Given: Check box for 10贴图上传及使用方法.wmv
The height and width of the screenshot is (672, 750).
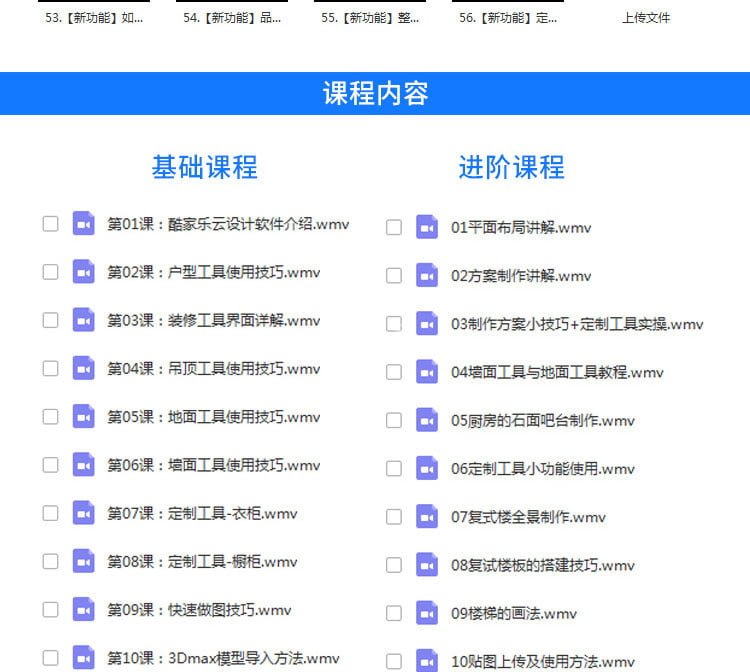Looking at the screenshot, I should pos(394,661).
